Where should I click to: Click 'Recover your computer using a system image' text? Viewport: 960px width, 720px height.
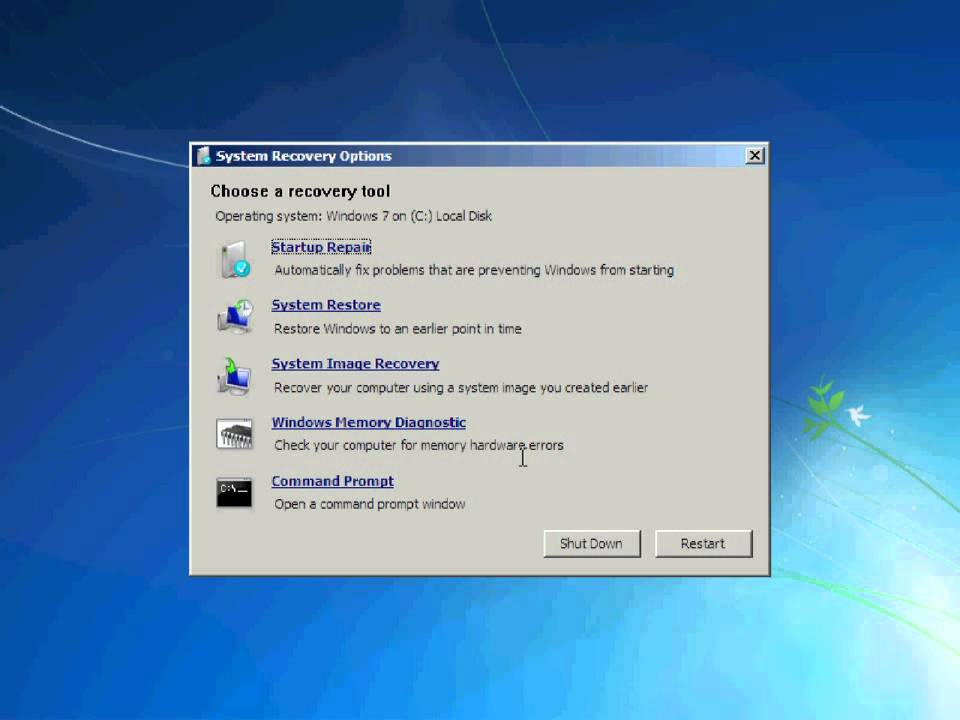pos(461,388)
